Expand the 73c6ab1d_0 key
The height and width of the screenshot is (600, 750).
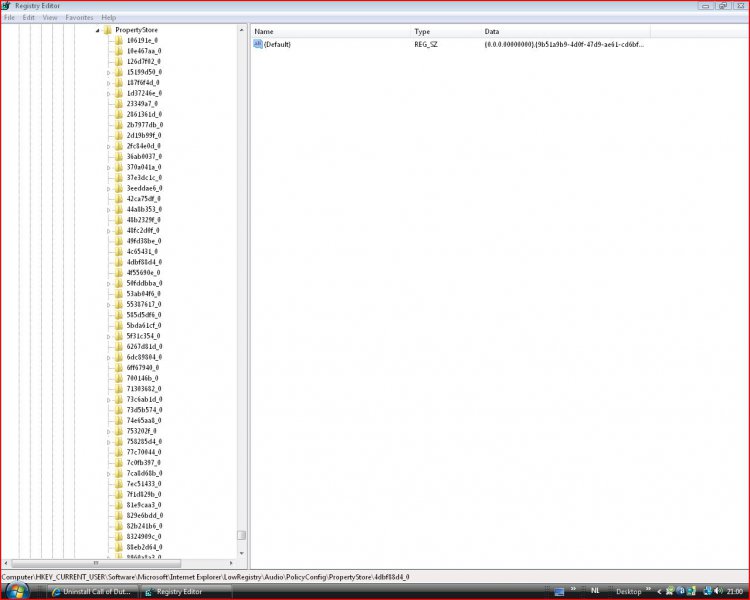pyautogui.click(x=109, y=400)
